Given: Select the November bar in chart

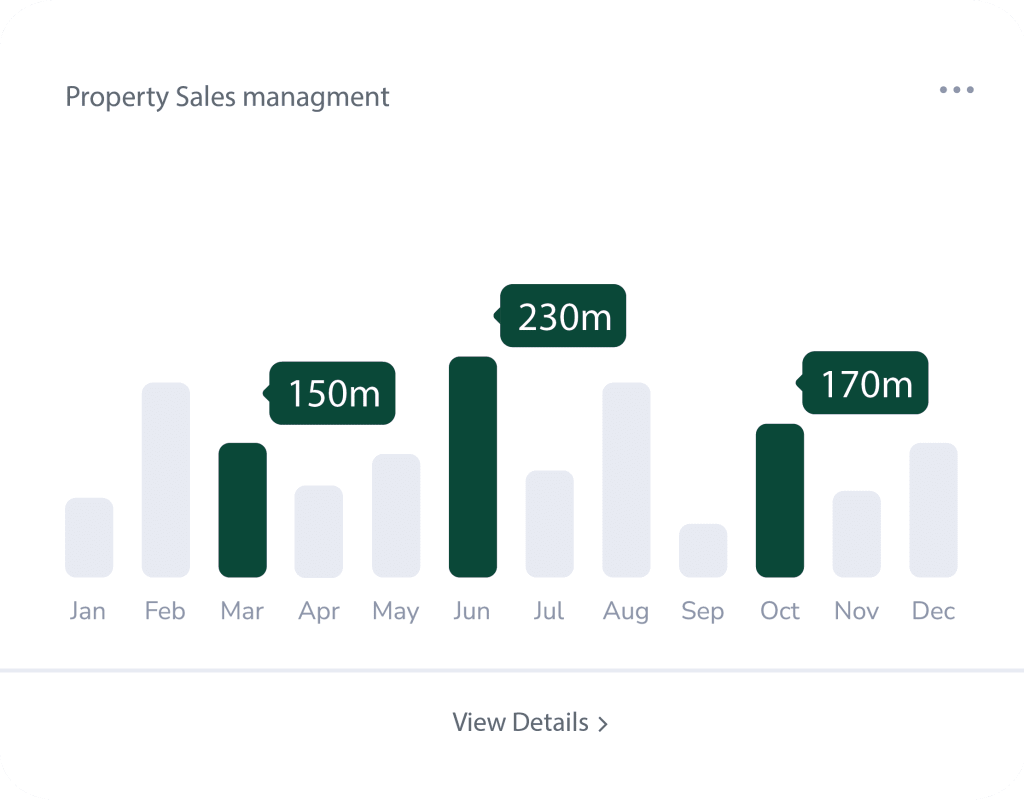Looking at the screenshot, I should [857, 534].
